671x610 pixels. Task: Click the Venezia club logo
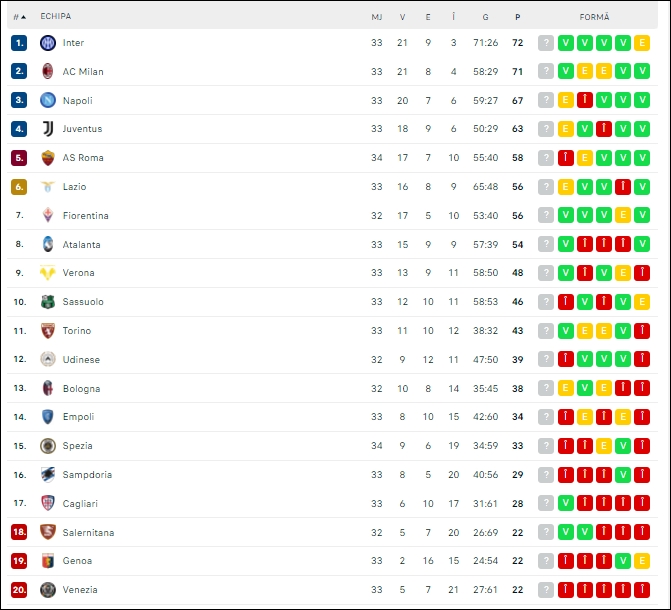48,589
